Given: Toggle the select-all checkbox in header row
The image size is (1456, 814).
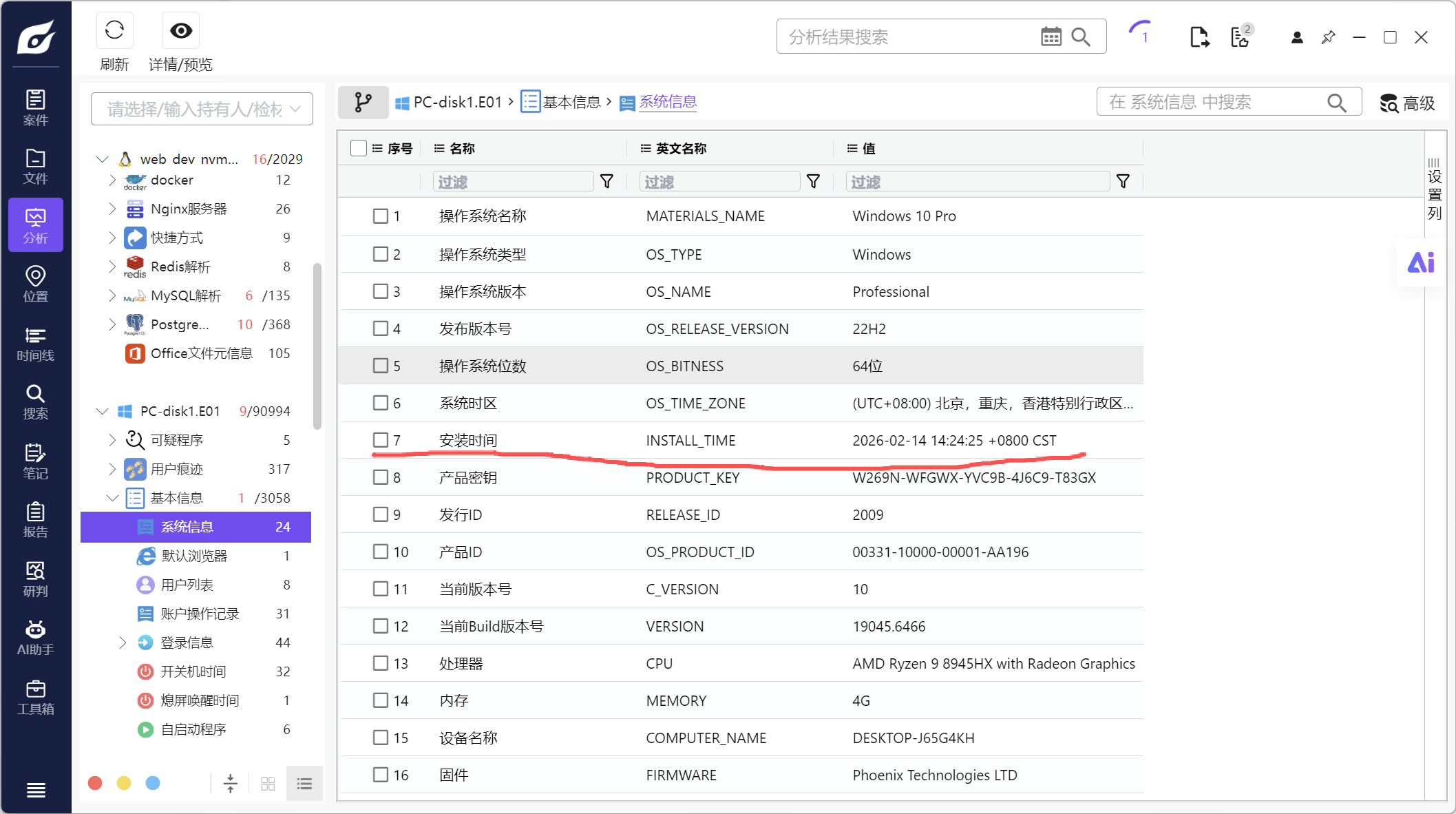Looking at the screenshot, I should point(359,148).
